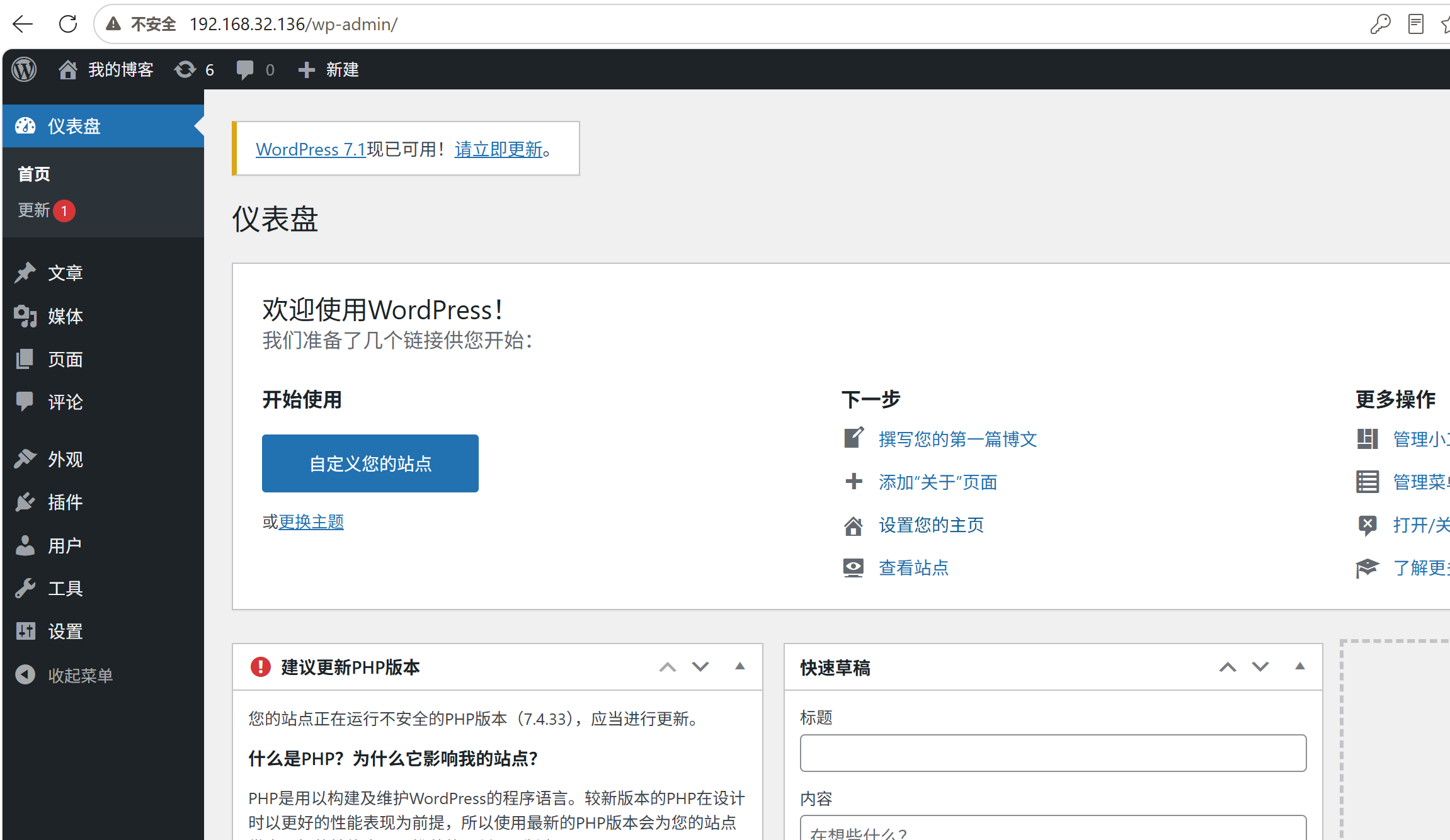The image size is (1450, 840).
Task: Open the 撰写您的第一篇博文 link
Action: [958, 439]
